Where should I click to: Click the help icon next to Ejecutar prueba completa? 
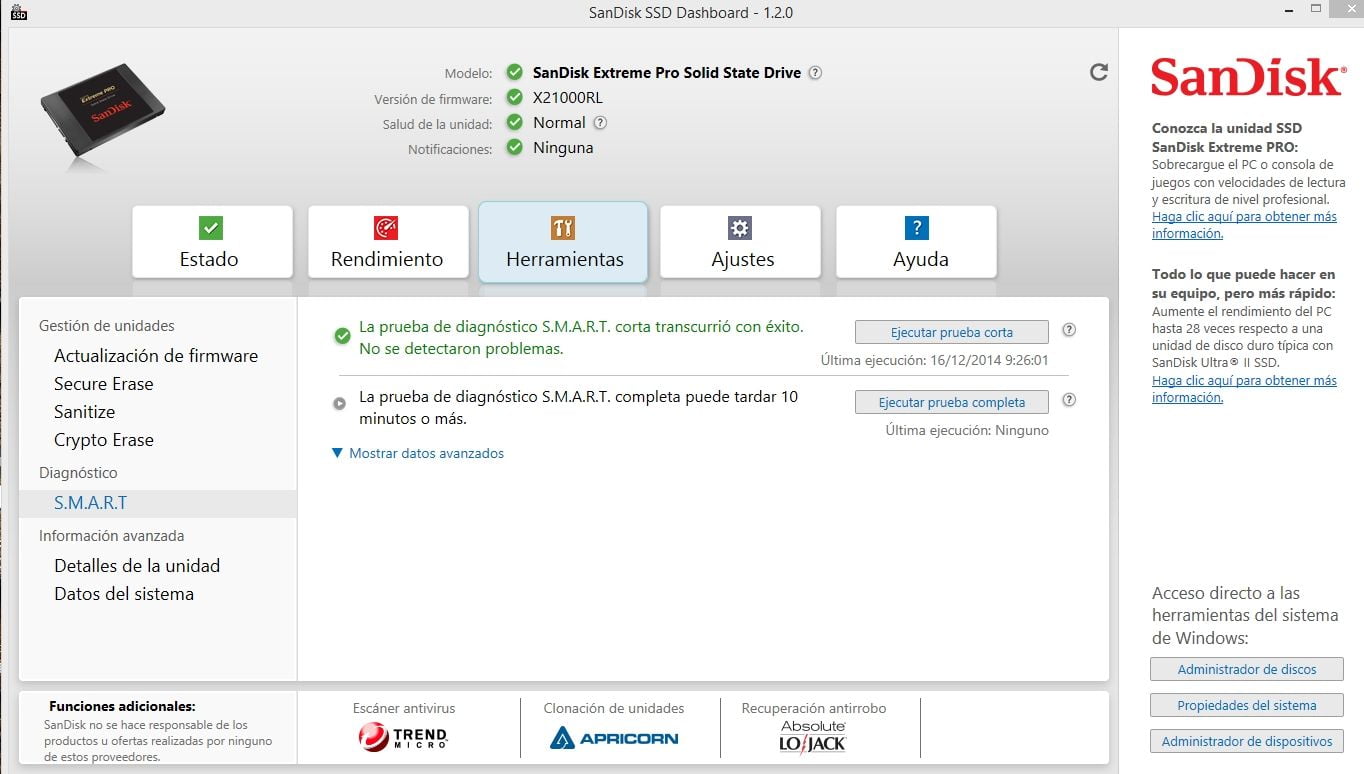click(1069, 400)
